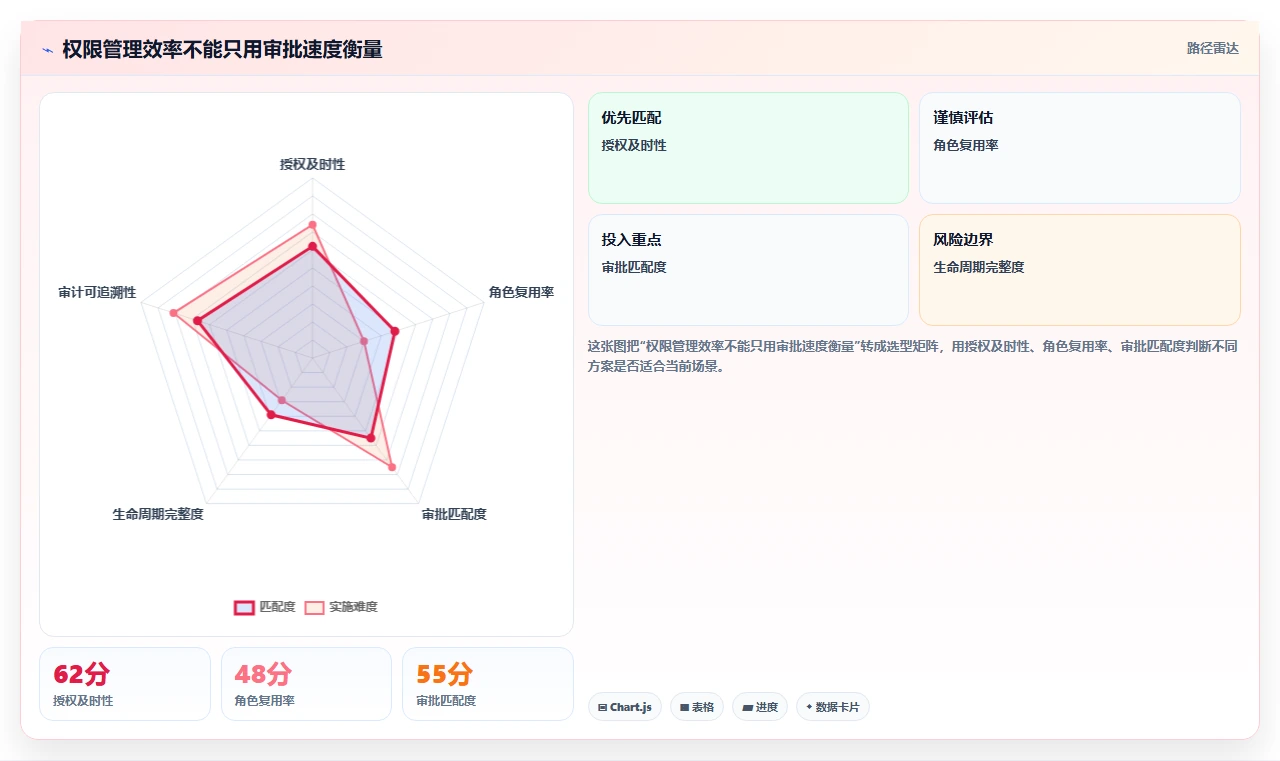Click the 生命周期完整度 radar axis label
This screenshot has width=1280, height=761.
click(158, 514)
